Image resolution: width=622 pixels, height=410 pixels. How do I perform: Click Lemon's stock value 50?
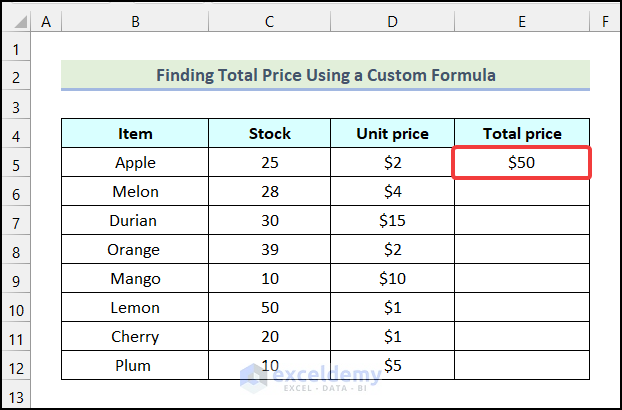tap(269, 307)
